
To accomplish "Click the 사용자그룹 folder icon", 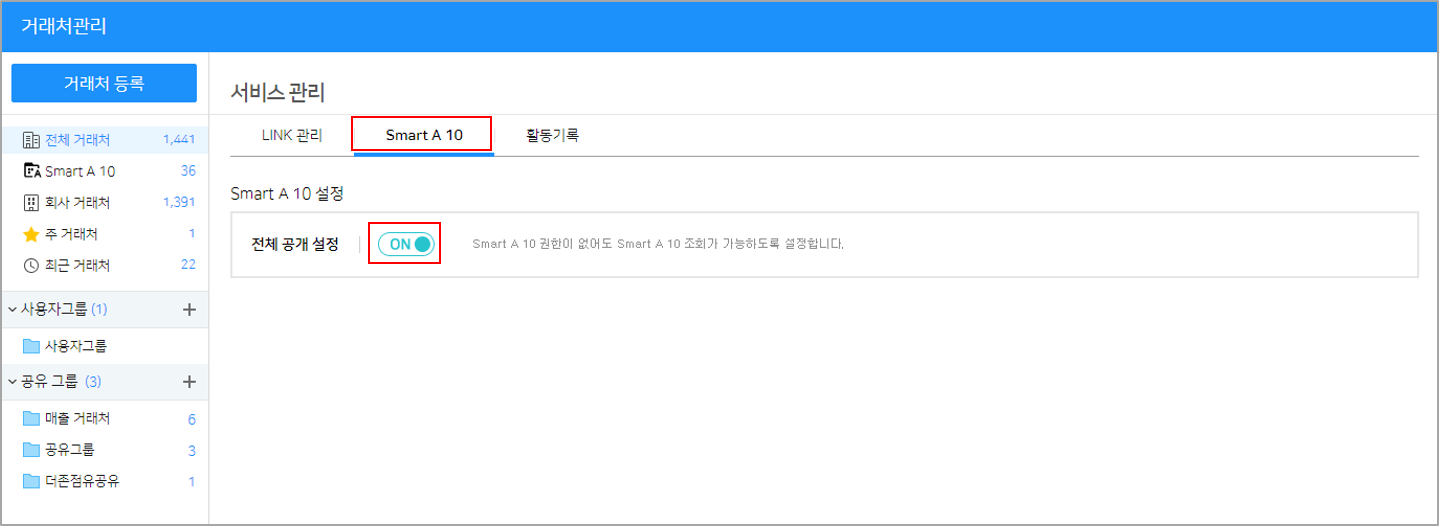I will point(31,346).
